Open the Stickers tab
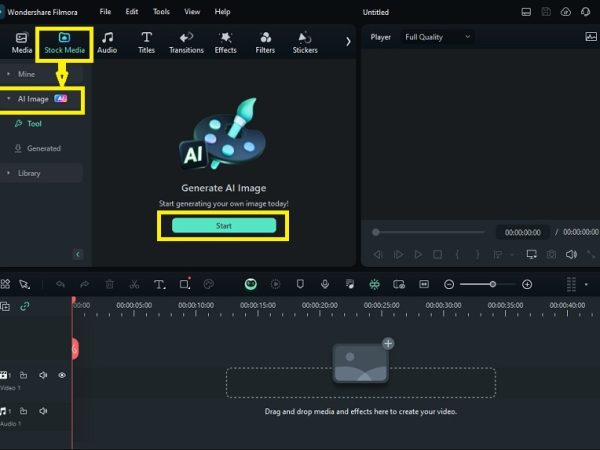This screenshot has height=450, width=600. pyautogui.click(x=305, y=43)
